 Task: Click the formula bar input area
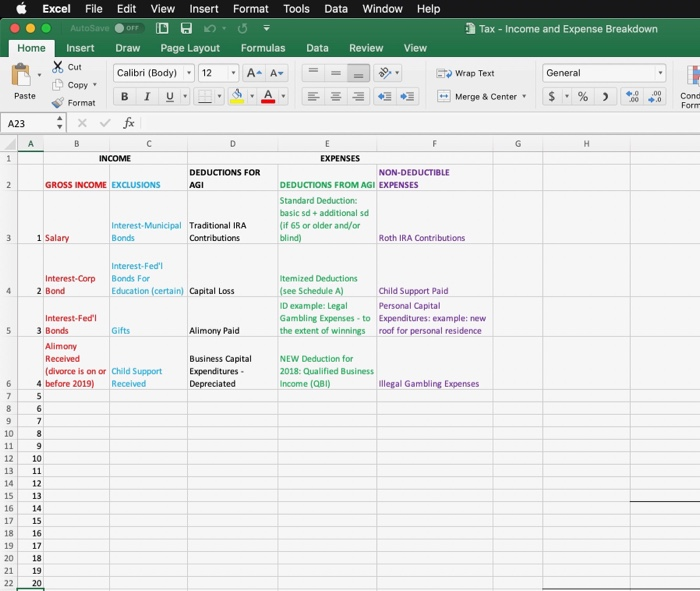pos(420,123)
